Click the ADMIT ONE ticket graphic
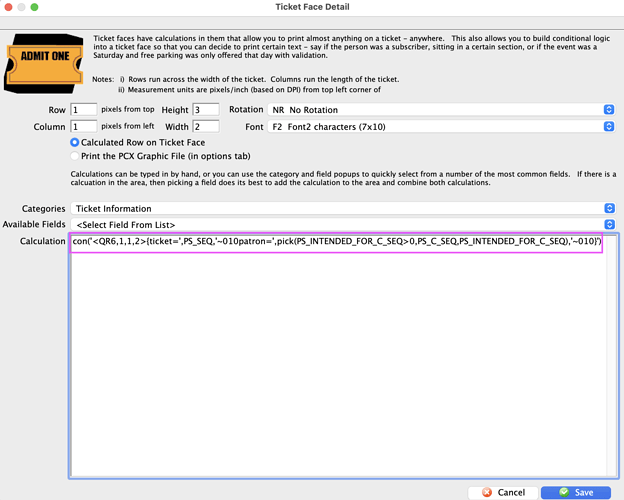Image resolution: width=624 pixels, height=500 pixels. coord(44,64)
